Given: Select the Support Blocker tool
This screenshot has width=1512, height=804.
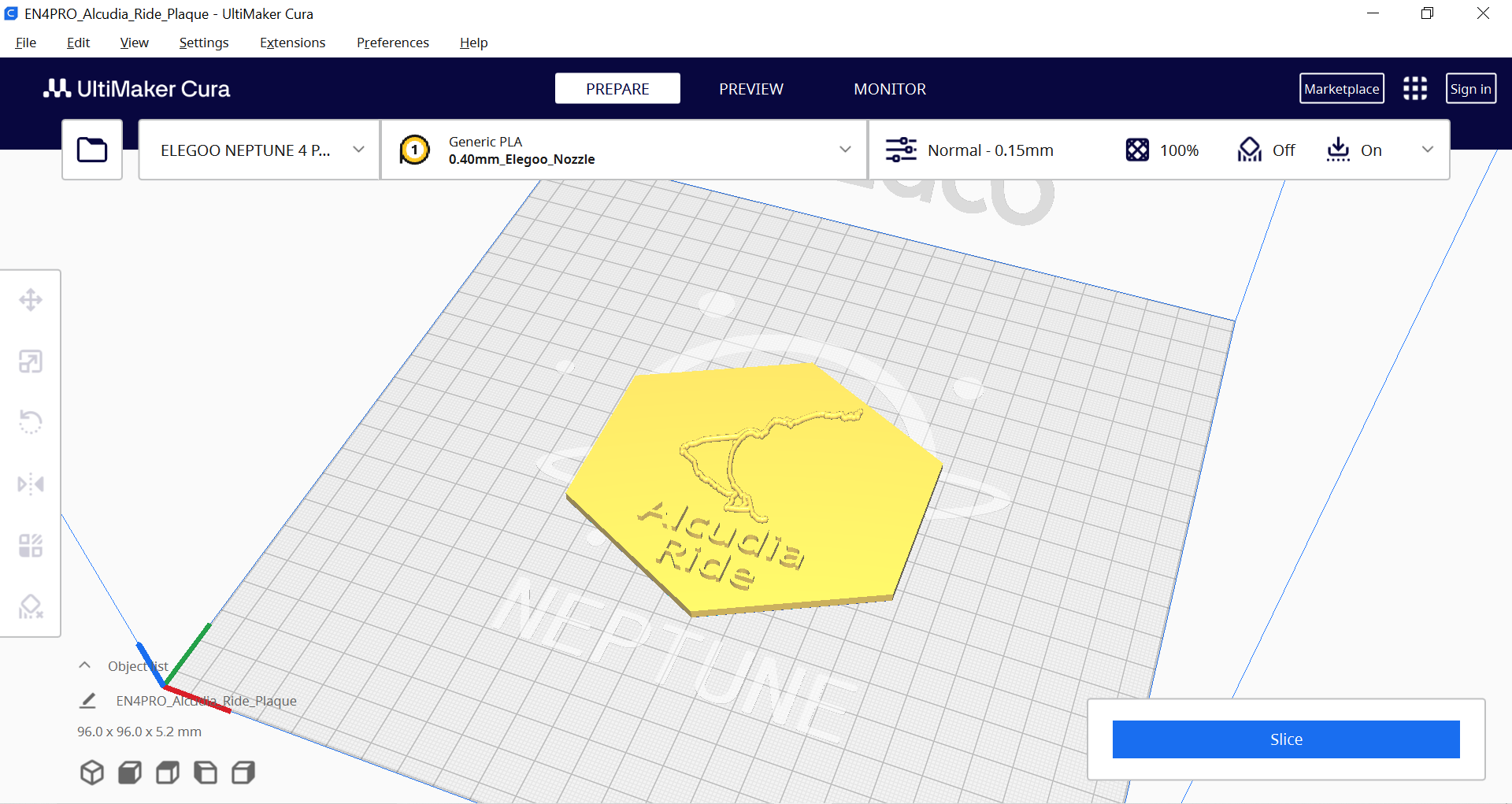Looking at the screenshot, I should pos(31,606).
